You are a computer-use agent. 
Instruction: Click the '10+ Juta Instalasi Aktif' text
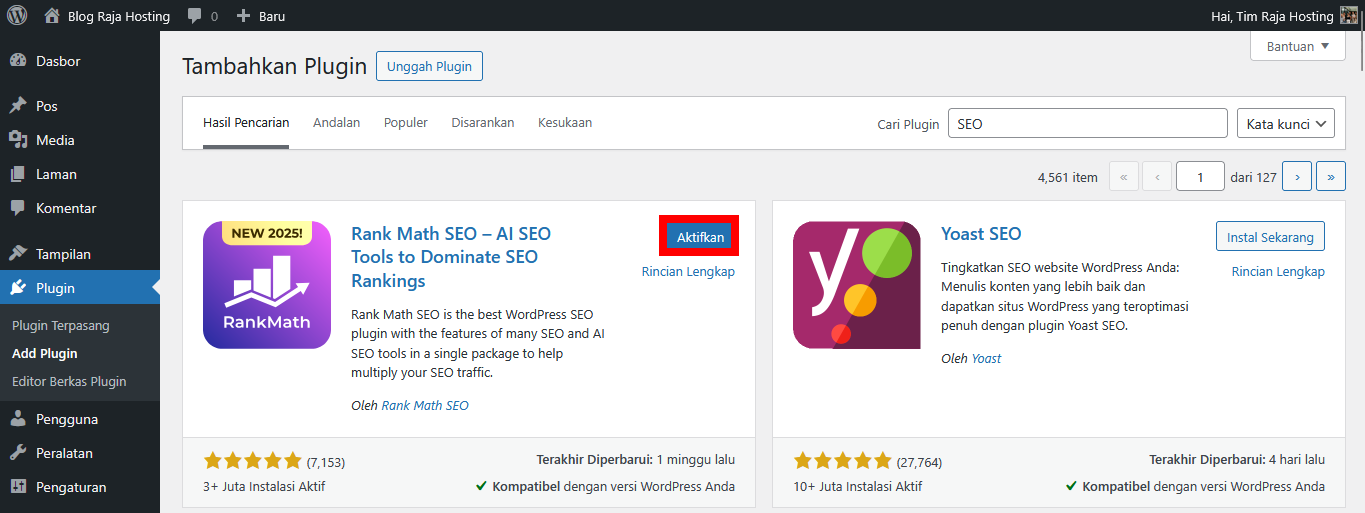pos(859,487)
